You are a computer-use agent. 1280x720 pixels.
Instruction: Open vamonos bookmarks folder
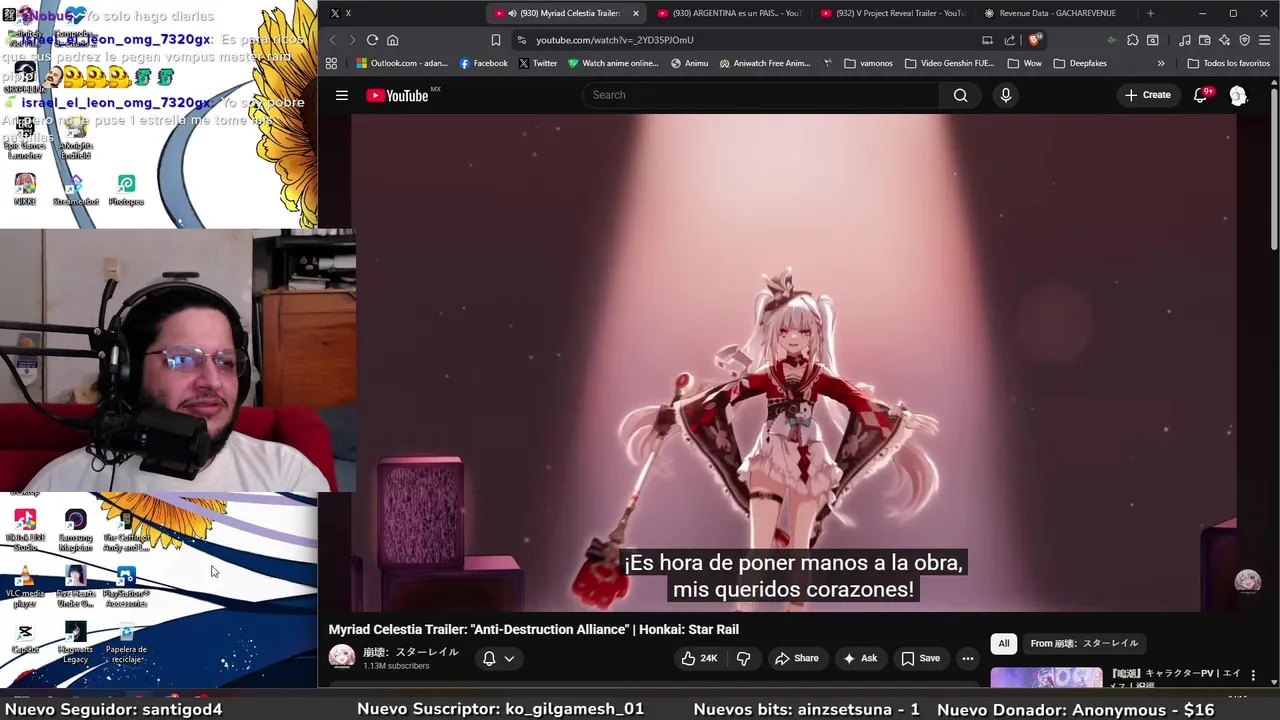[x=868, y=63]
